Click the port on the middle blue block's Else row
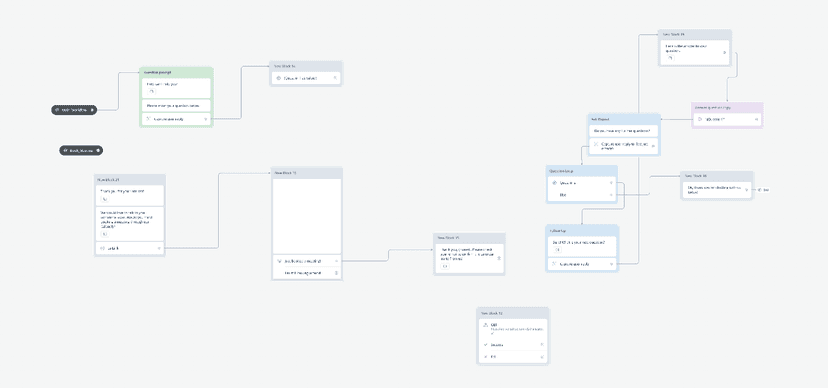This screenshot has height=388, width=828. click(x=611, y=195)
